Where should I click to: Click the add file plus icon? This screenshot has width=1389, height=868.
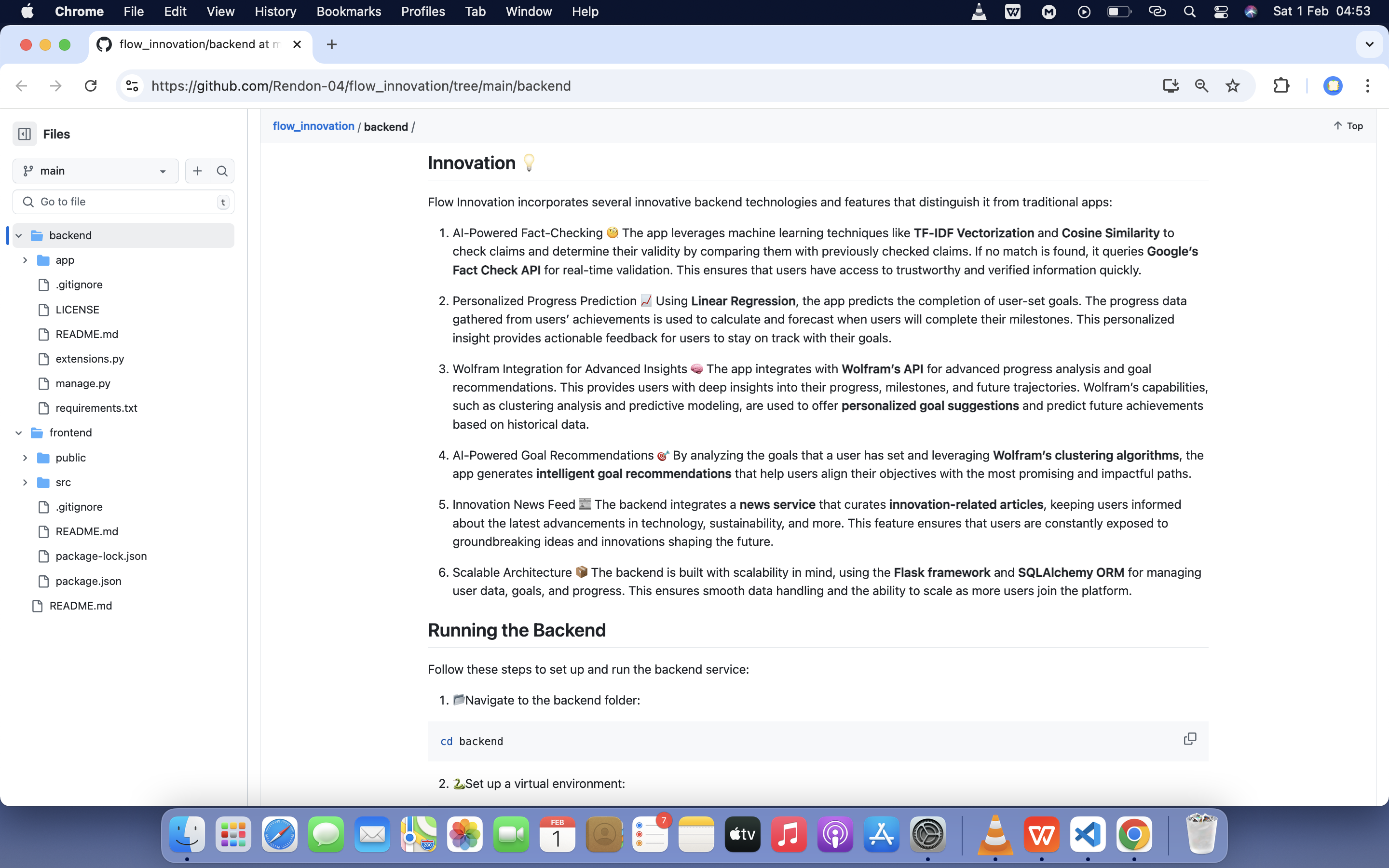[x=197, y=171]
